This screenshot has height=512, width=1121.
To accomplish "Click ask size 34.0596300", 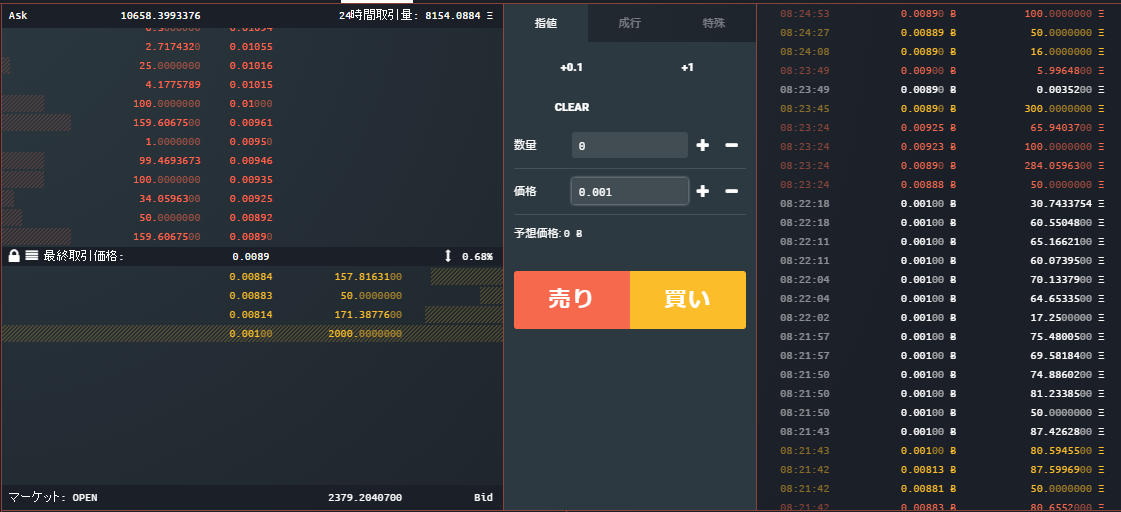I will pyautogui.click(x=167, y=198).
